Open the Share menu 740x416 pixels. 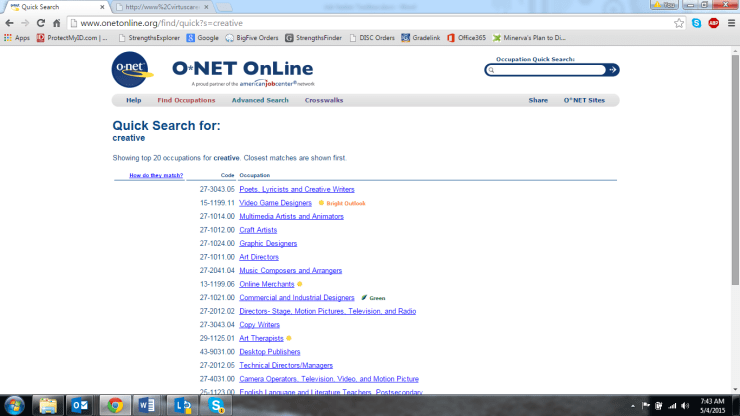538,100
